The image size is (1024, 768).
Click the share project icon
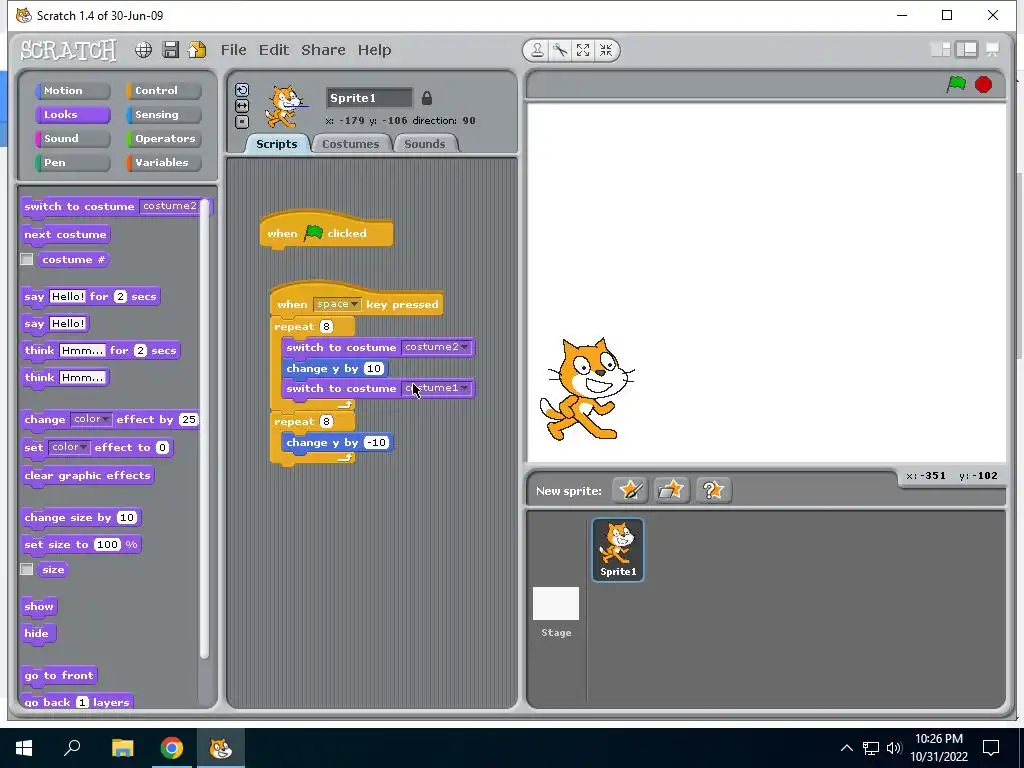point(197,50)
